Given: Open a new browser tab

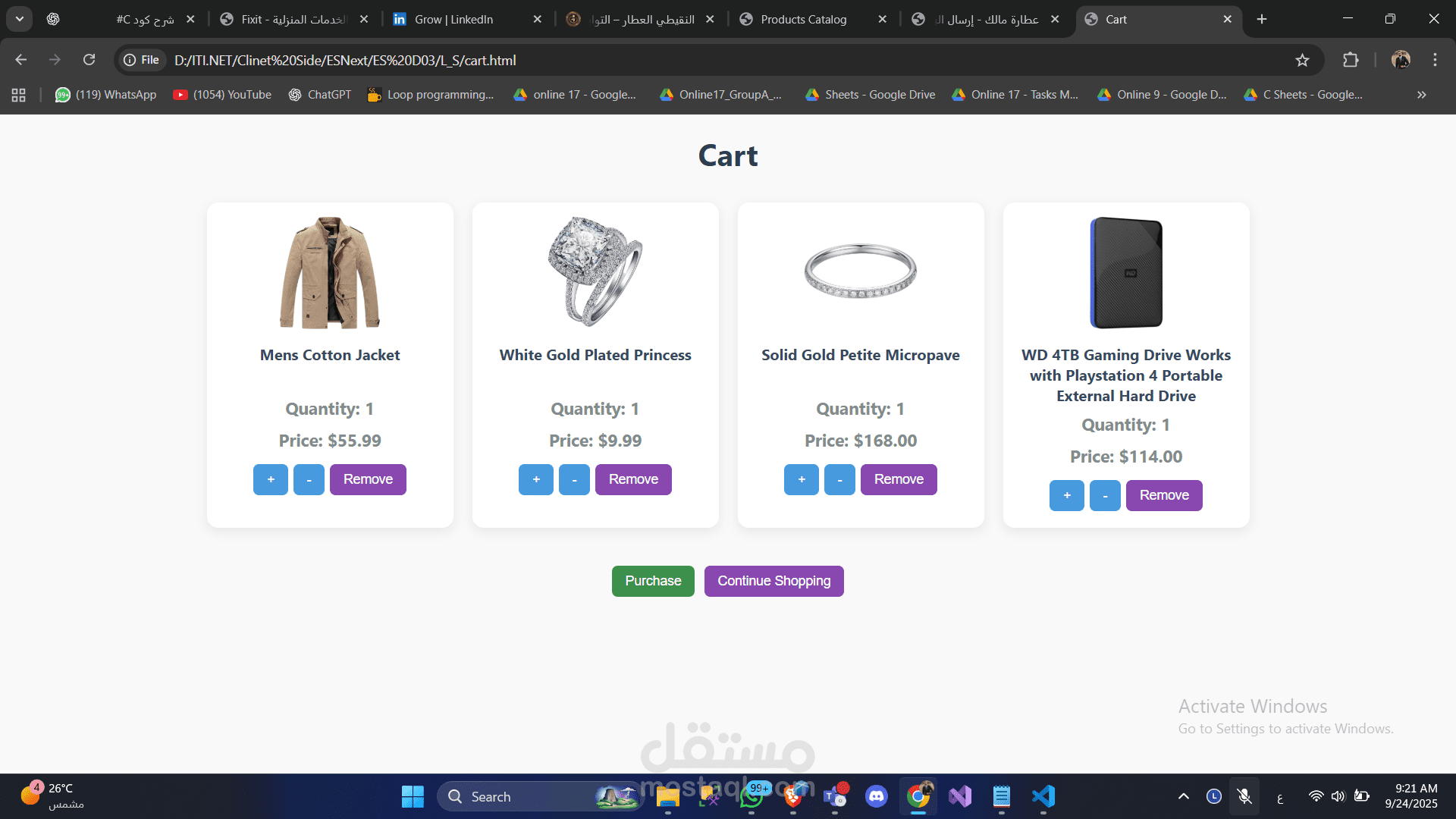Looking at the screenshot, I should (x=1262, y=19).
